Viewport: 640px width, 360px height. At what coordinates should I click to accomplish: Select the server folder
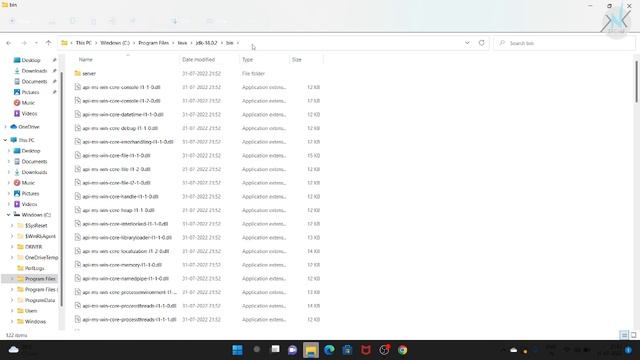pos(89,73)
